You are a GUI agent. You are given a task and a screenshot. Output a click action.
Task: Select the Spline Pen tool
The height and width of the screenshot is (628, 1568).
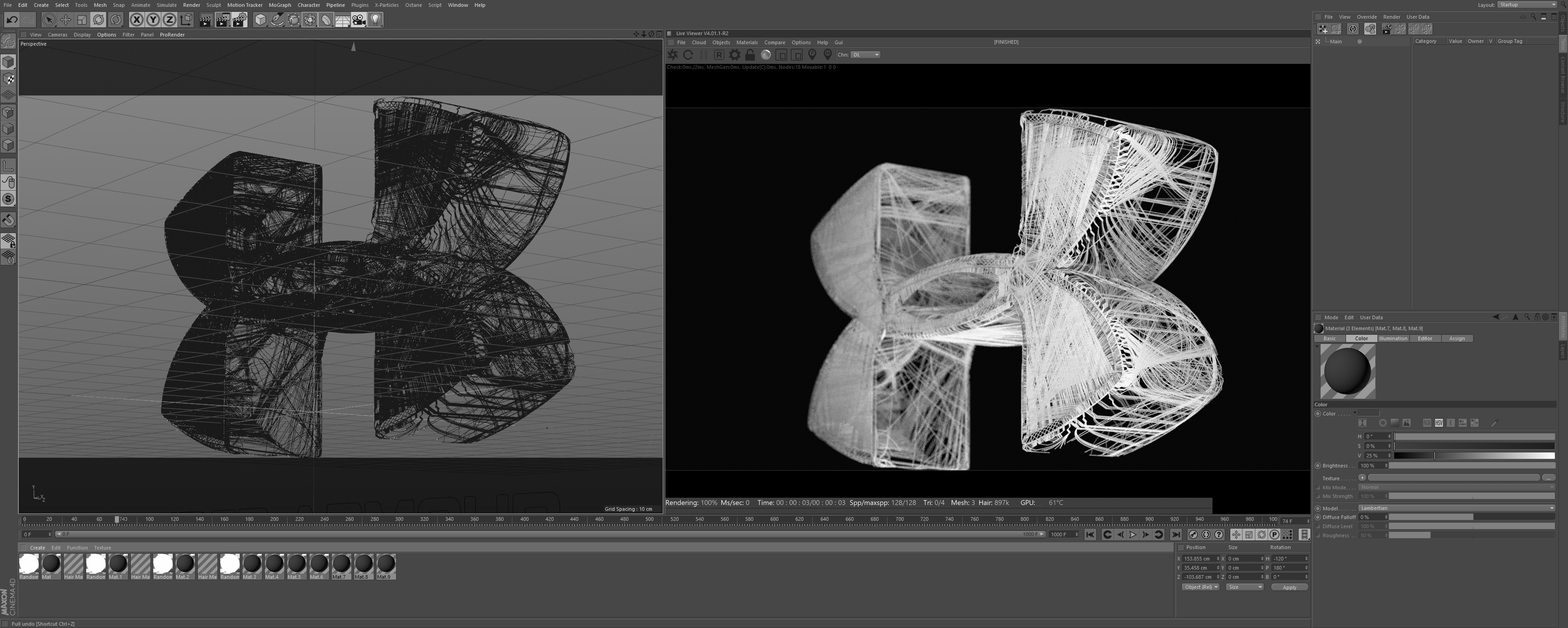(277, 20)
